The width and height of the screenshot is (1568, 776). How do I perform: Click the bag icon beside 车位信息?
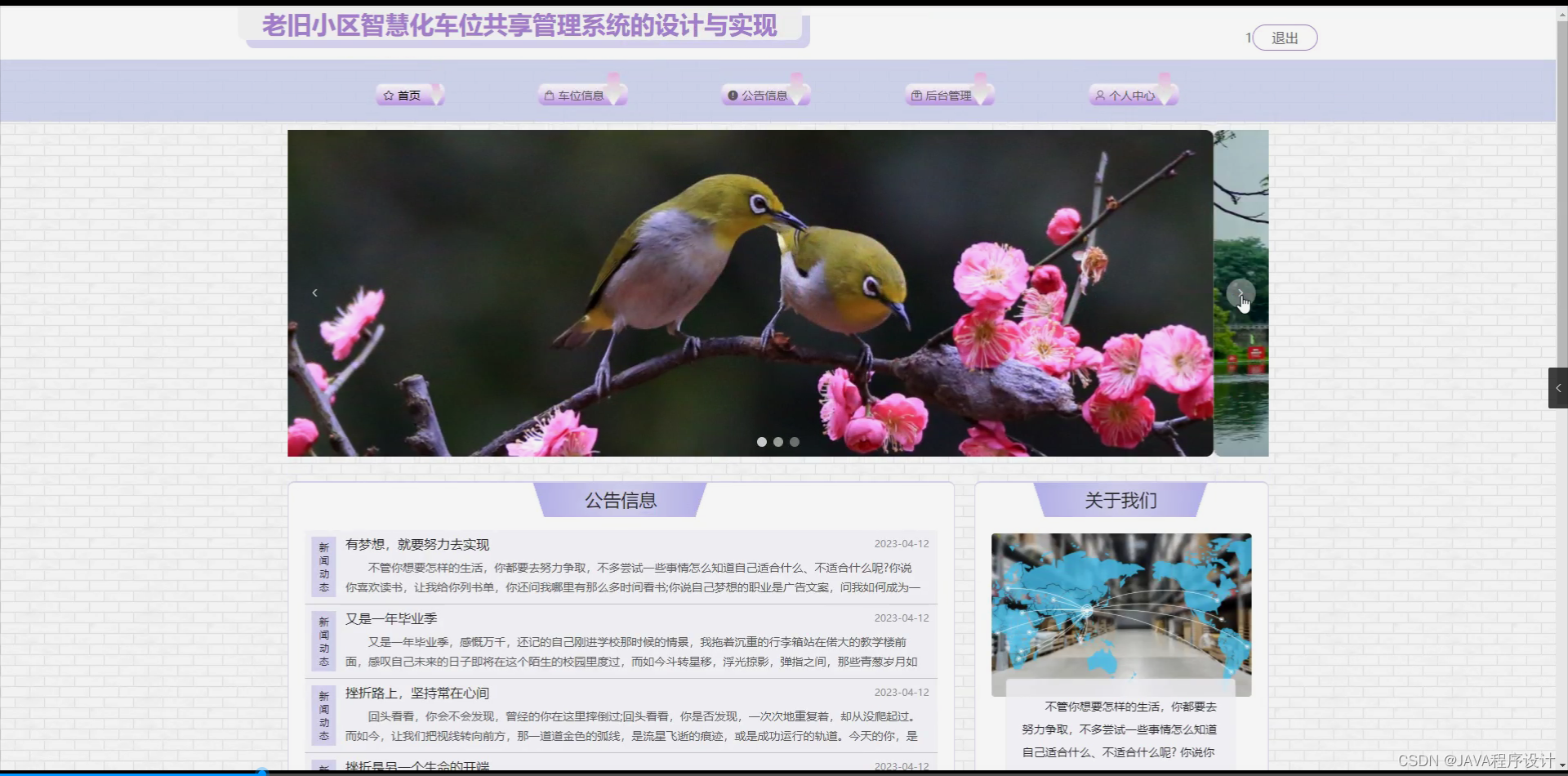(x=550, y=96)
